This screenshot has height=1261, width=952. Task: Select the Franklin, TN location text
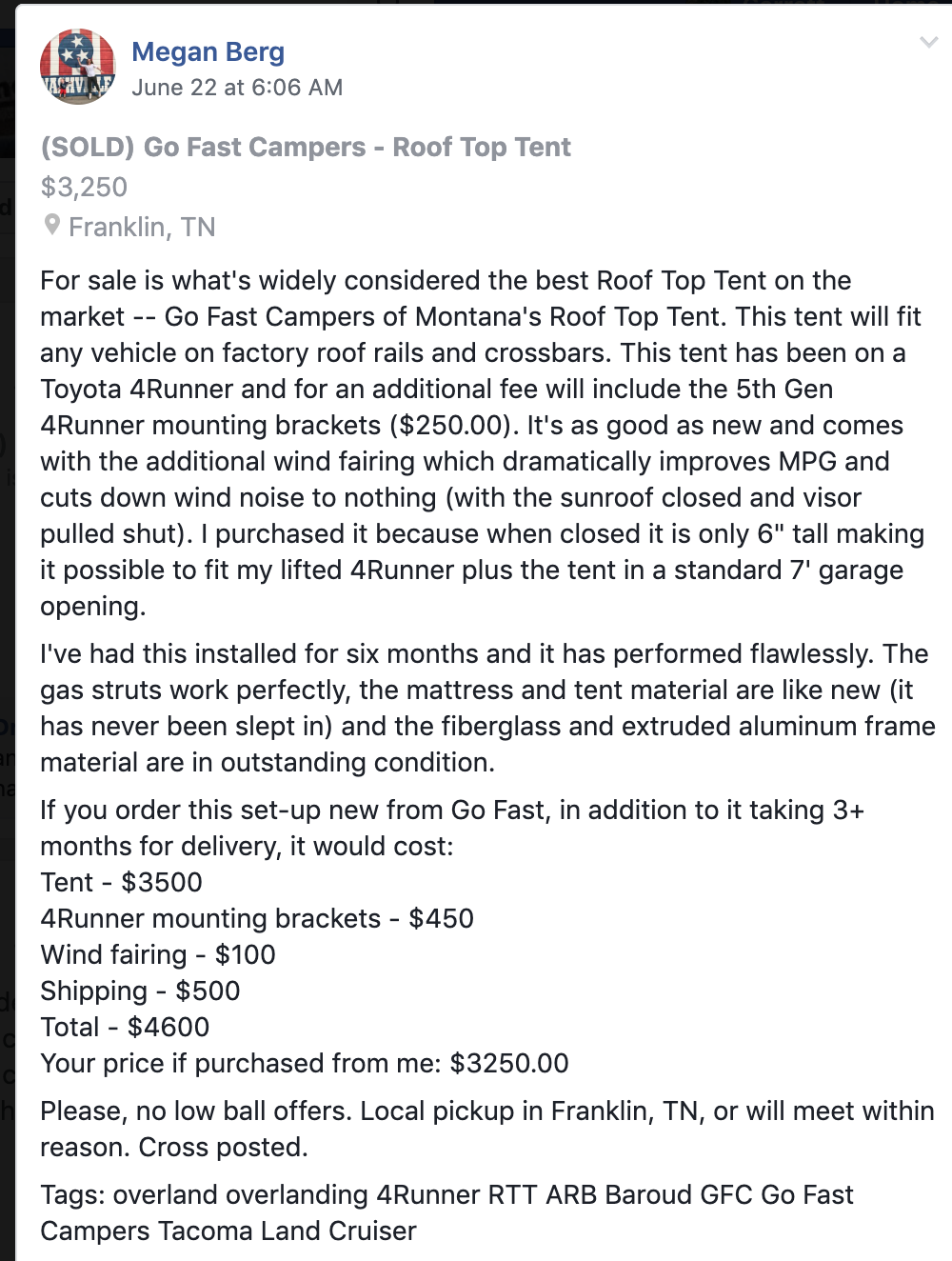[x=142, y=227]
